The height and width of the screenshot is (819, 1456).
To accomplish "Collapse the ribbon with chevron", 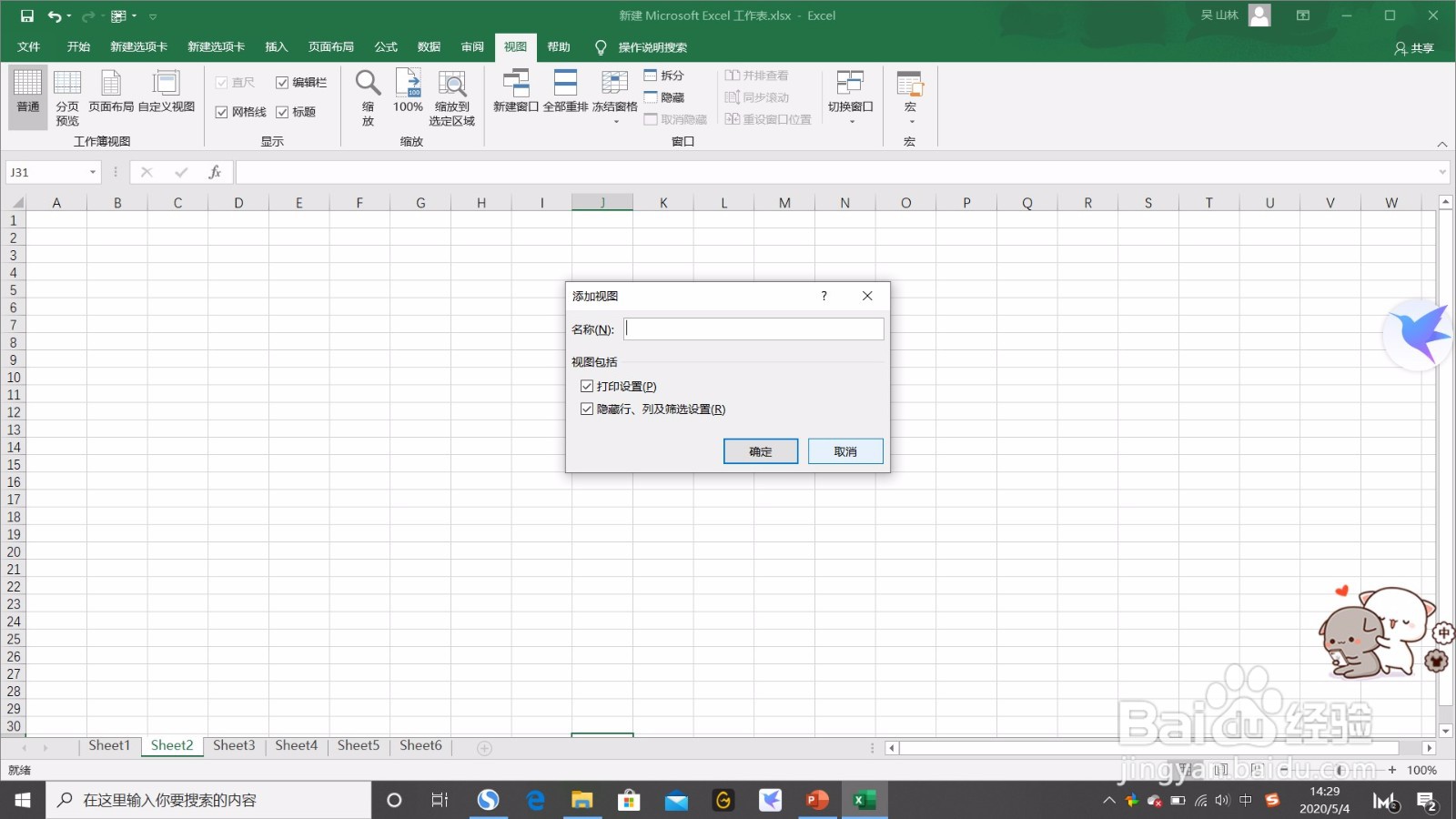I will pyautogui.click(x=1442, y=144).
